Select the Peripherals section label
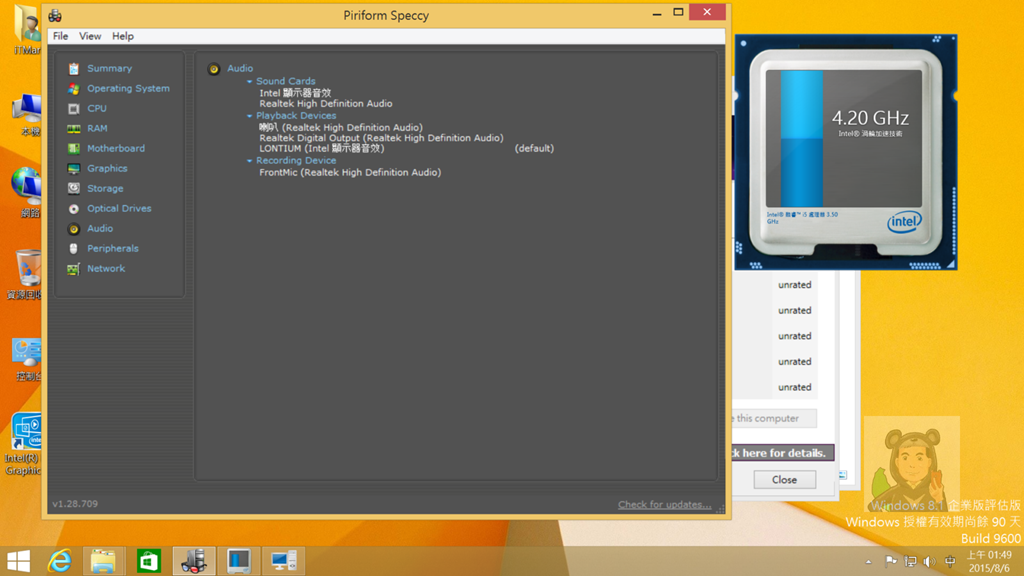The height and width of the screenshot is (576, 1024). coord(113,248)
